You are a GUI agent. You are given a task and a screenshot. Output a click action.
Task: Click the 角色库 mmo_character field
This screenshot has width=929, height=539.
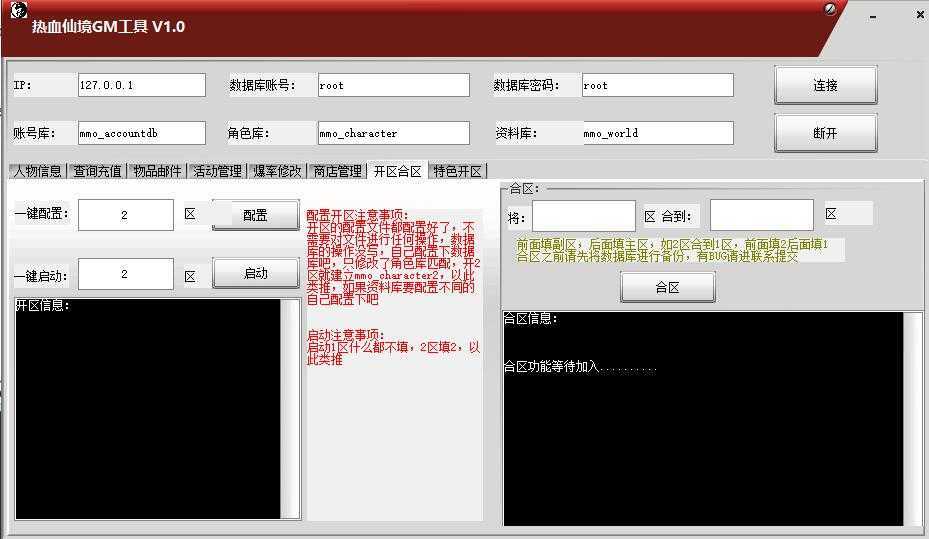[393, 133]
